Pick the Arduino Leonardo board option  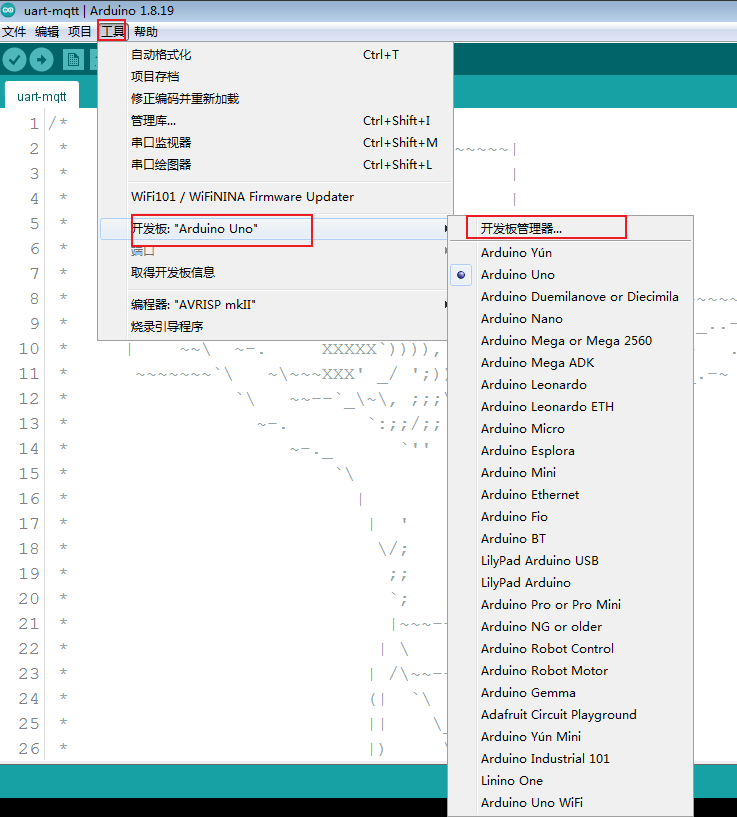[533, 385]
